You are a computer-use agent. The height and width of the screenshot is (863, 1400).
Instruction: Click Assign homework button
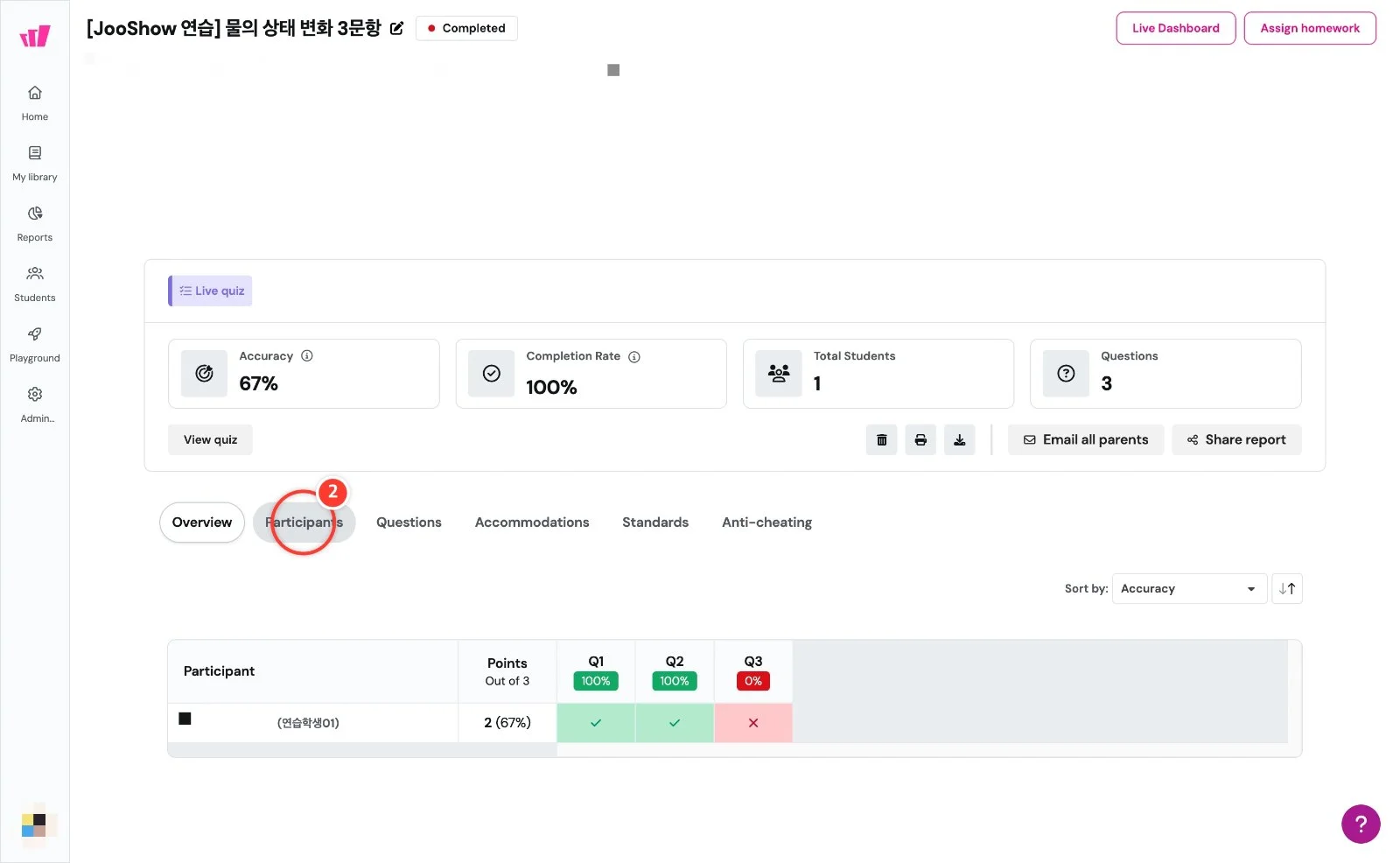[x=1310, y=28]
